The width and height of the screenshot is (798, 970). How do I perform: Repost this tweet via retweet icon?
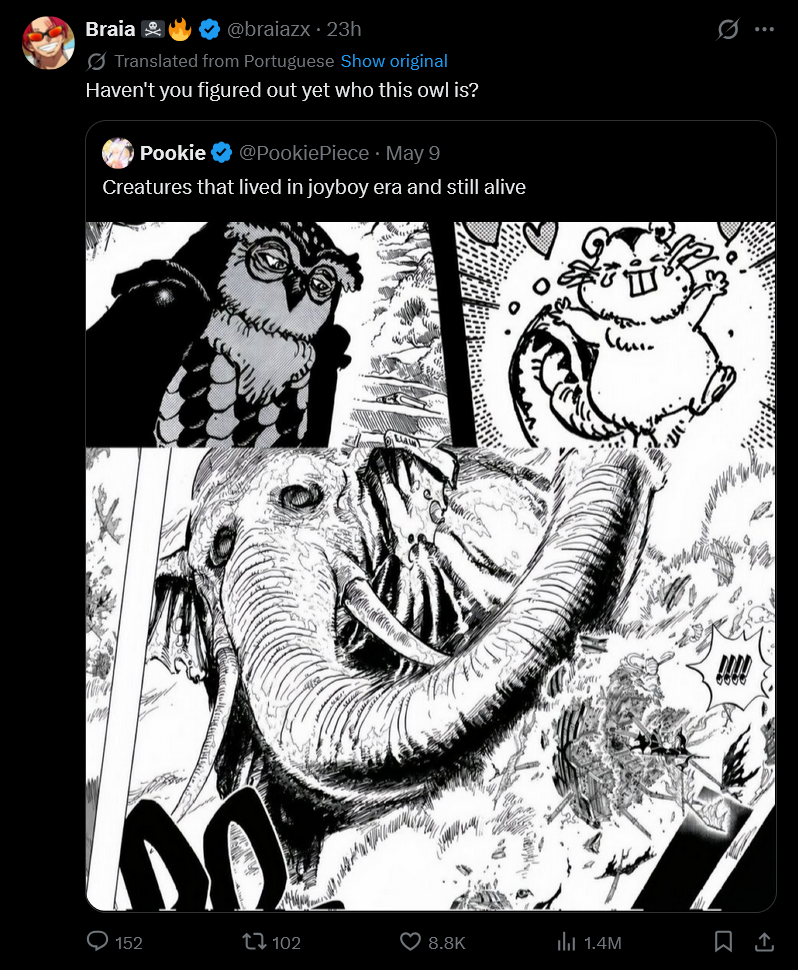pos(253,942)
